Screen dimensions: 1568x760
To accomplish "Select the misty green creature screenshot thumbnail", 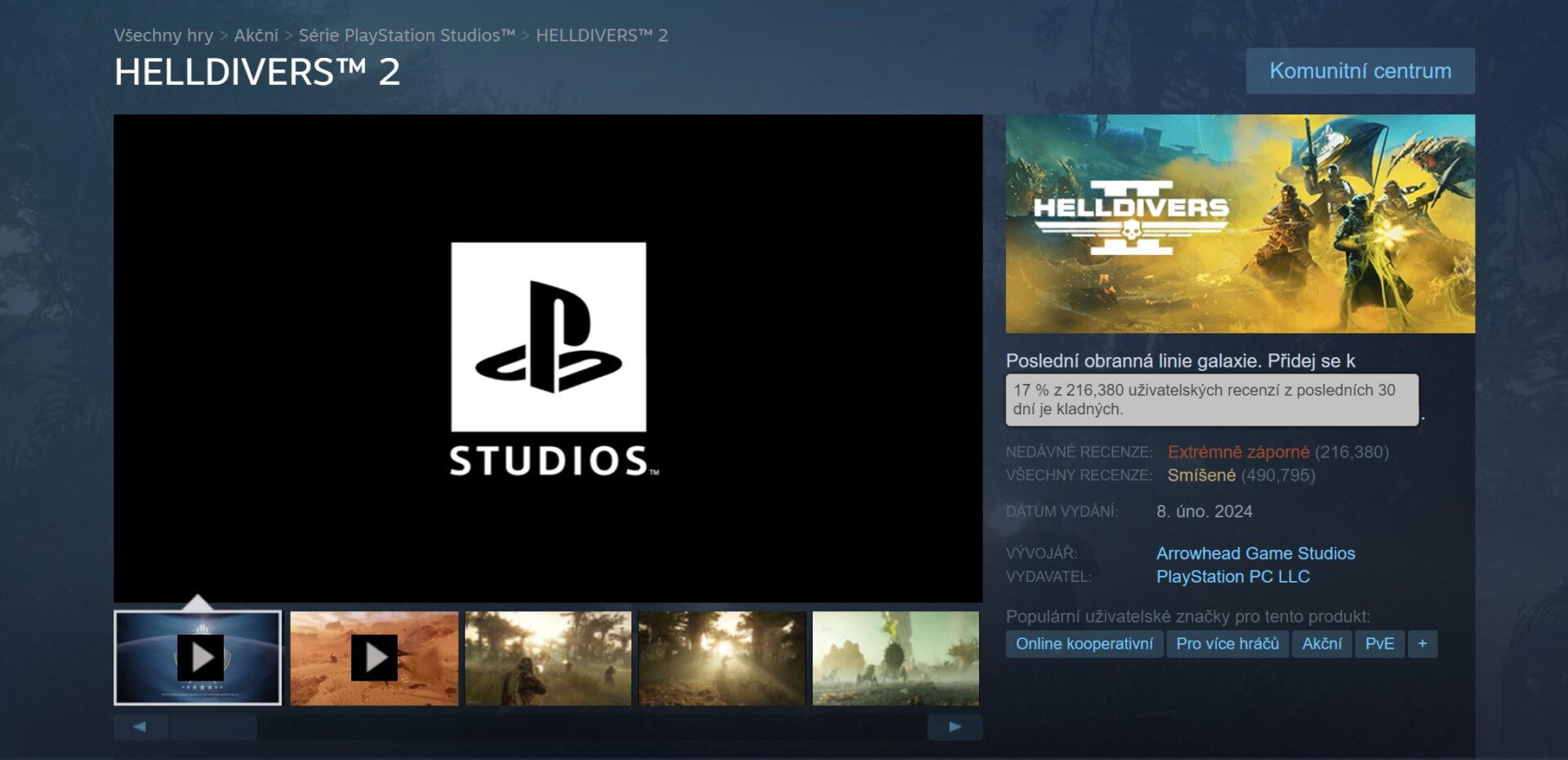I will click(896, 658).
